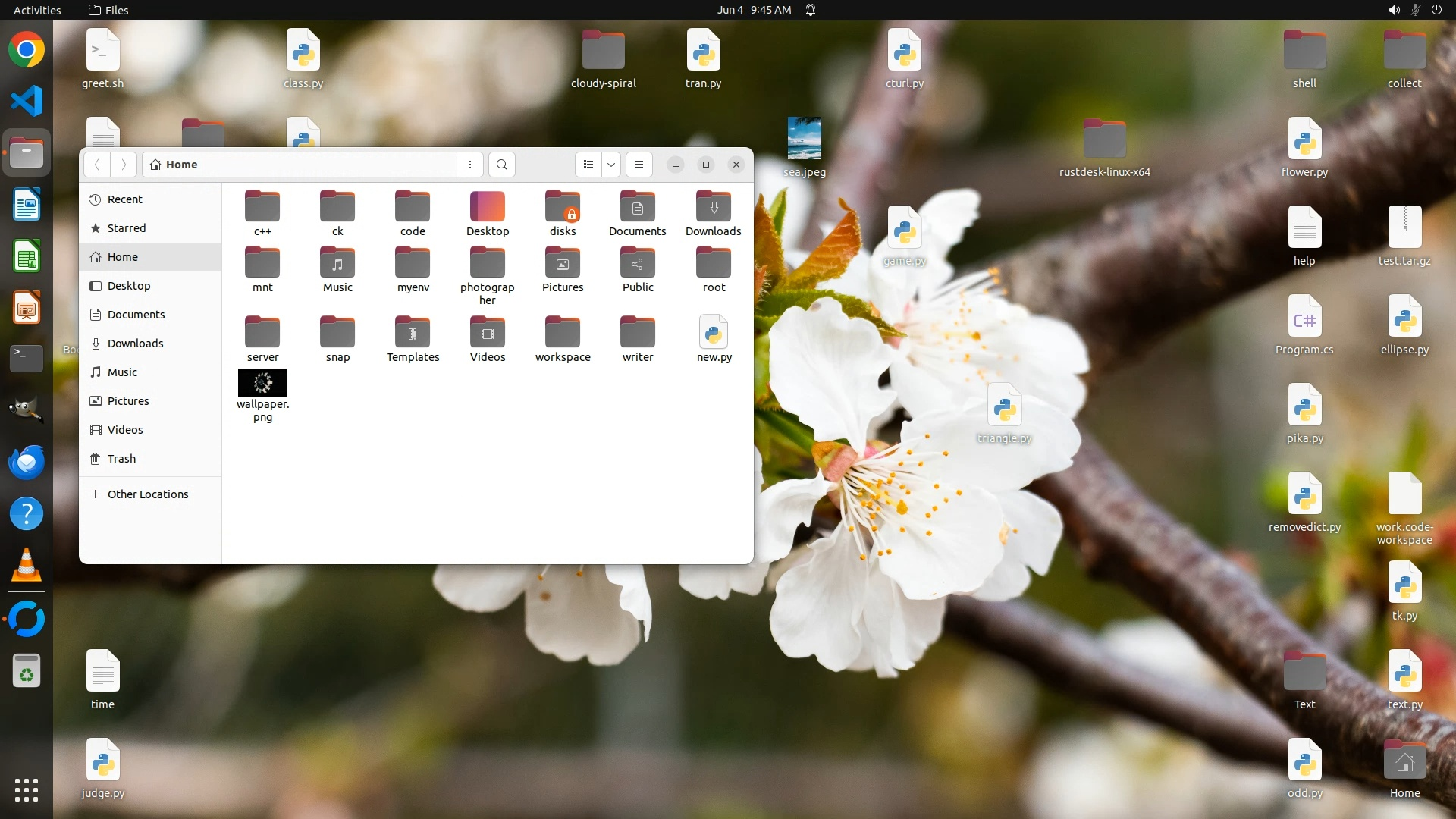Toggle list/grid view in Files
Image resolution: width=1456 pixels, height=819 pixels.
coord(588,165)
